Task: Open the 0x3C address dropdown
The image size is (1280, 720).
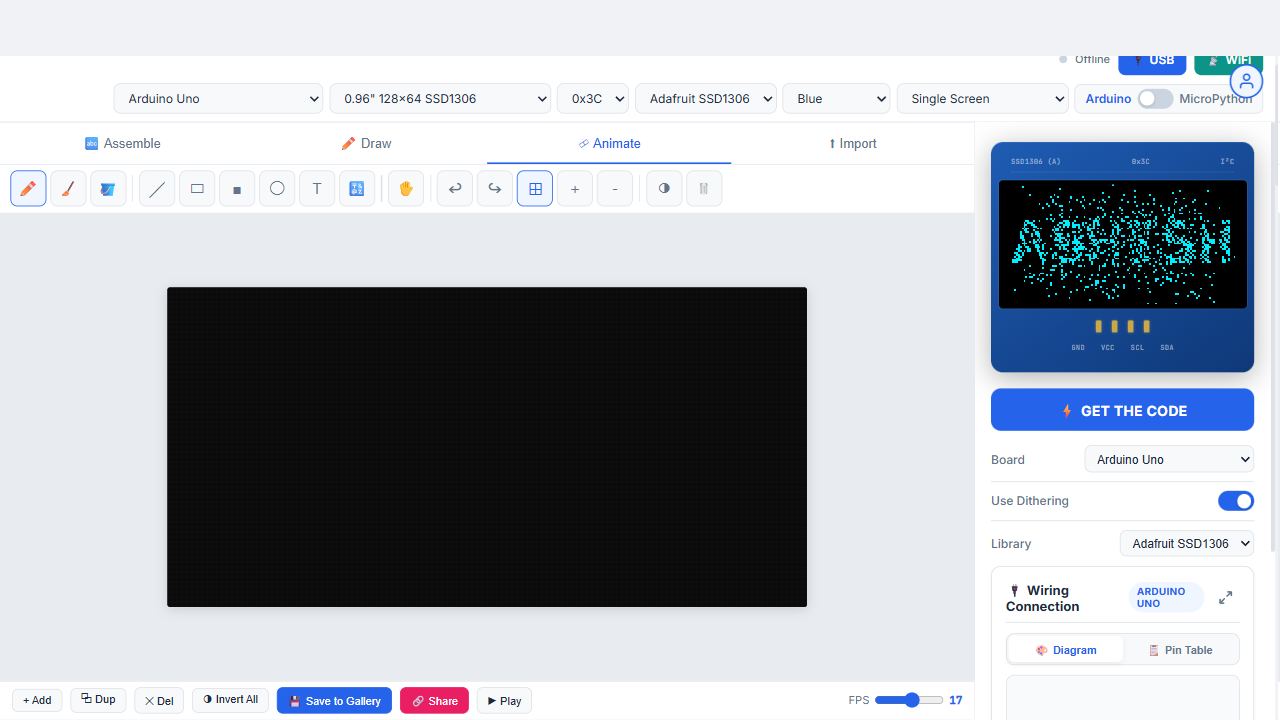Action: coord(593,98)
